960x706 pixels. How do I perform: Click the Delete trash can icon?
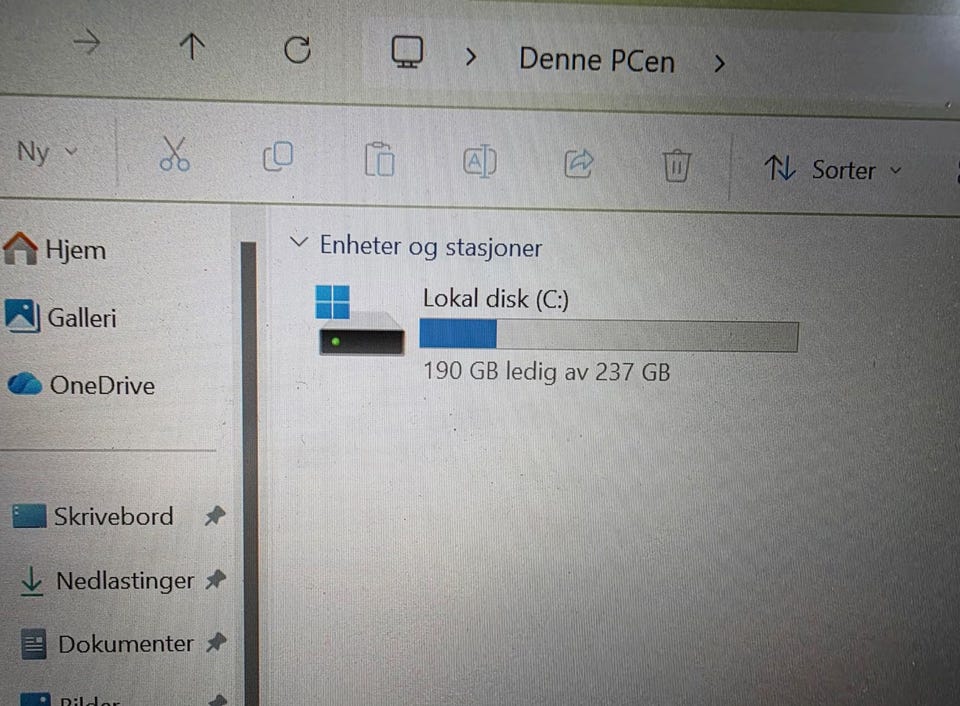[x=677, y=165]
